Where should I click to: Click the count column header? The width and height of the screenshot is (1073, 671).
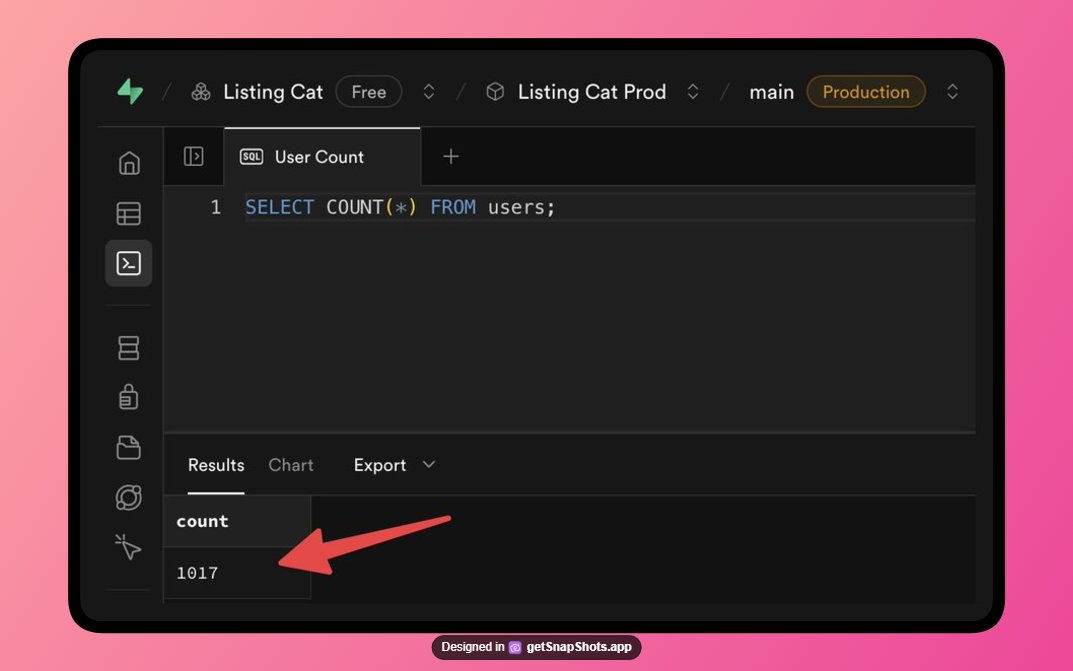pyautogui.click(x=237, y=521)
